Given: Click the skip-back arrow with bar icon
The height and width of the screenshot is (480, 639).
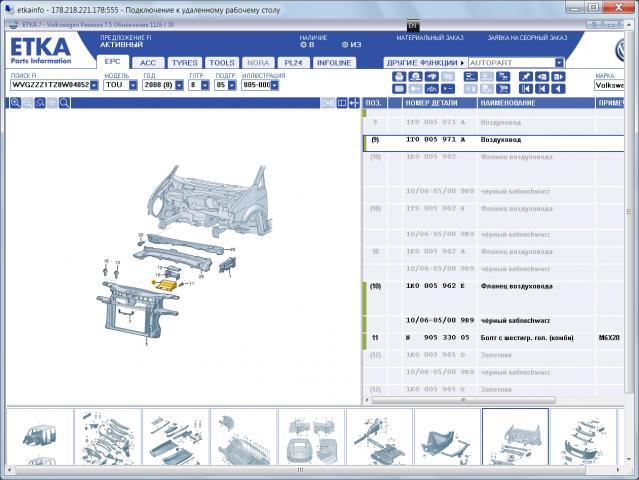Looking at the screenshot, I should coord(542,89).
